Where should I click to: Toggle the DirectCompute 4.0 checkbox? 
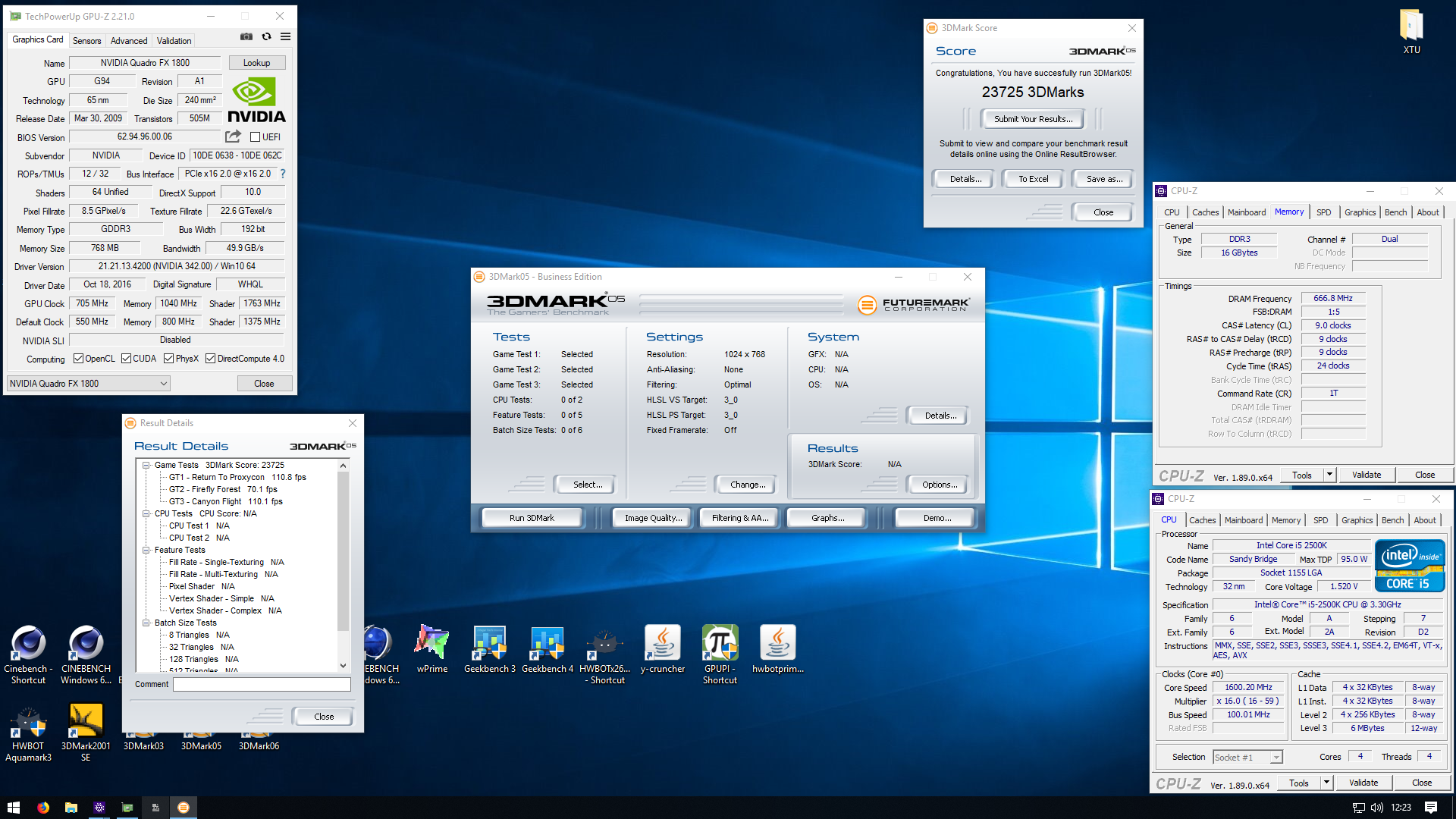tap(211, 359)
